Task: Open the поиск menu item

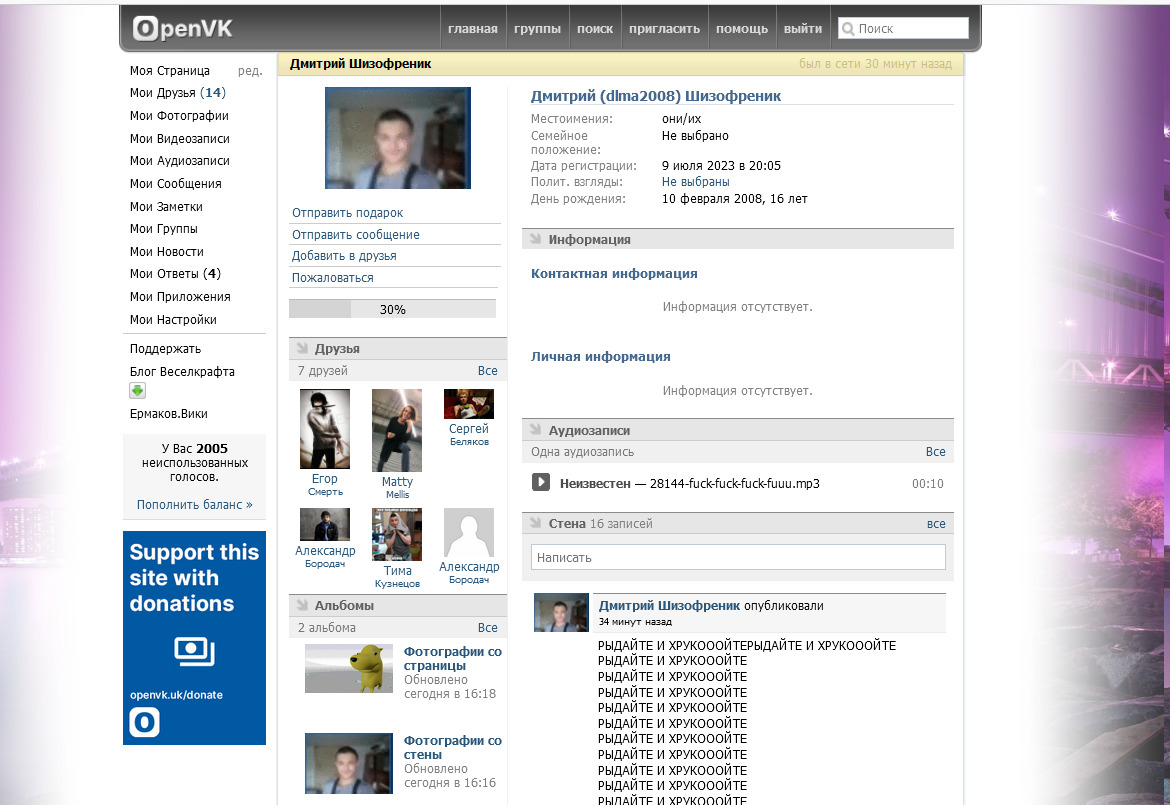Action: pyautogui.click(x=595, y=28)
